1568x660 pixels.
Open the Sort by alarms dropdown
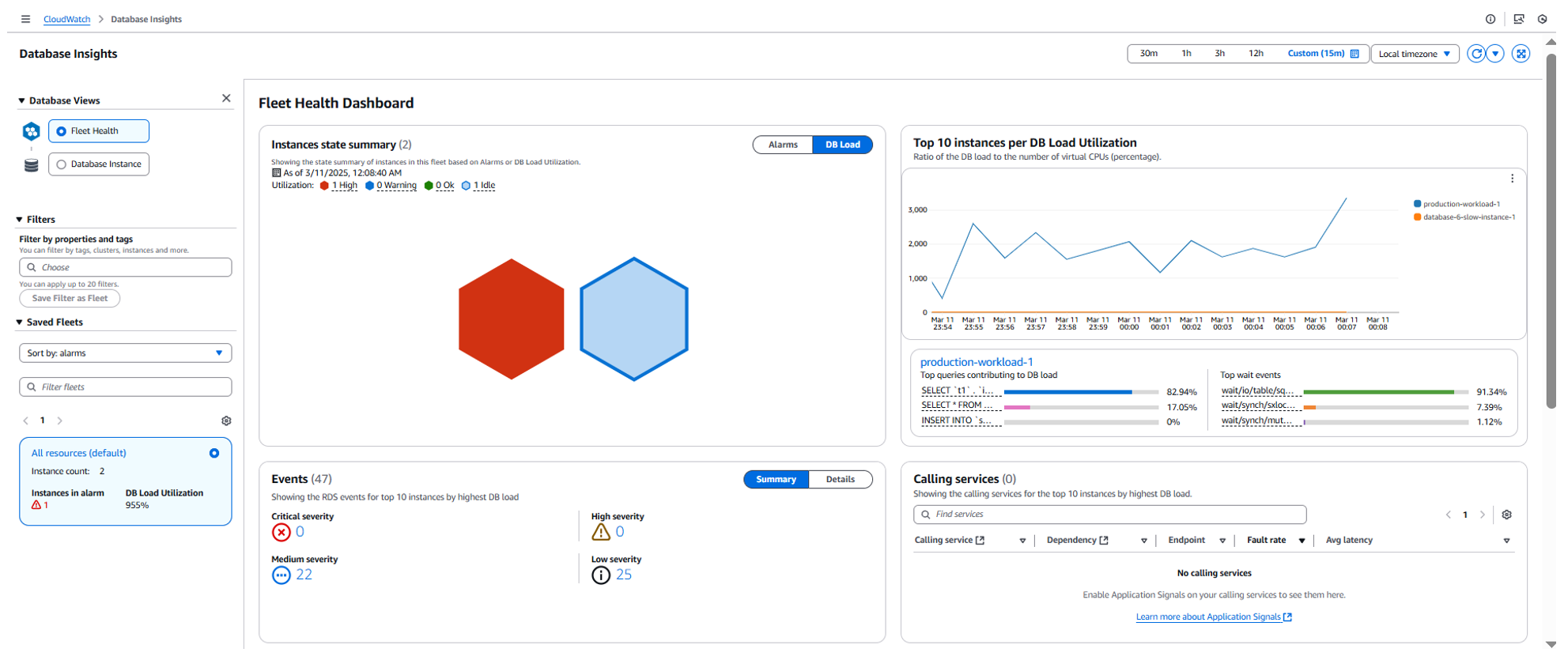click(125, 353)
